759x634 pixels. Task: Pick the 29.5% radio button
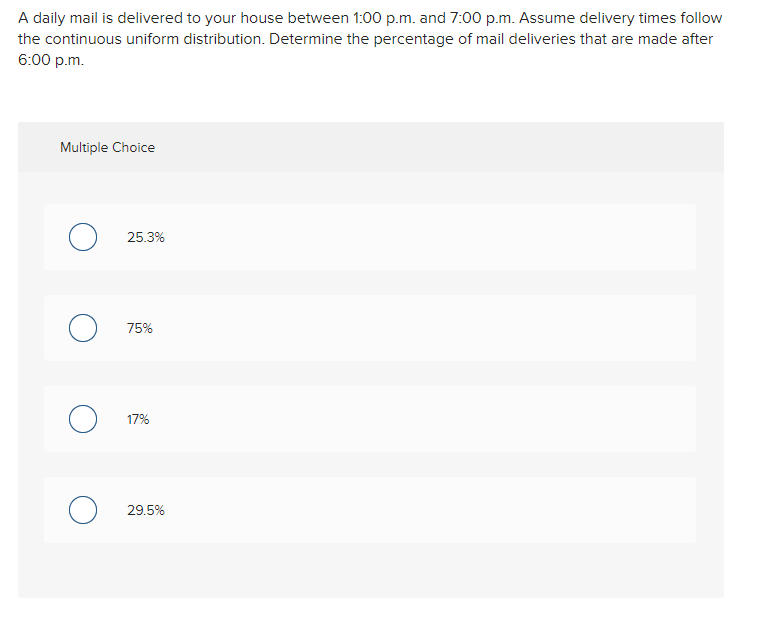point(83,510)
